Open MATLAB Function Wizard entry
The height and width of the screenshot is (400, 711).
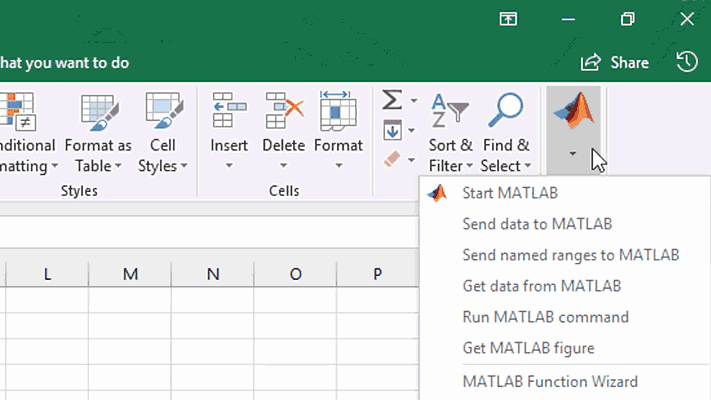click(549, 381)
